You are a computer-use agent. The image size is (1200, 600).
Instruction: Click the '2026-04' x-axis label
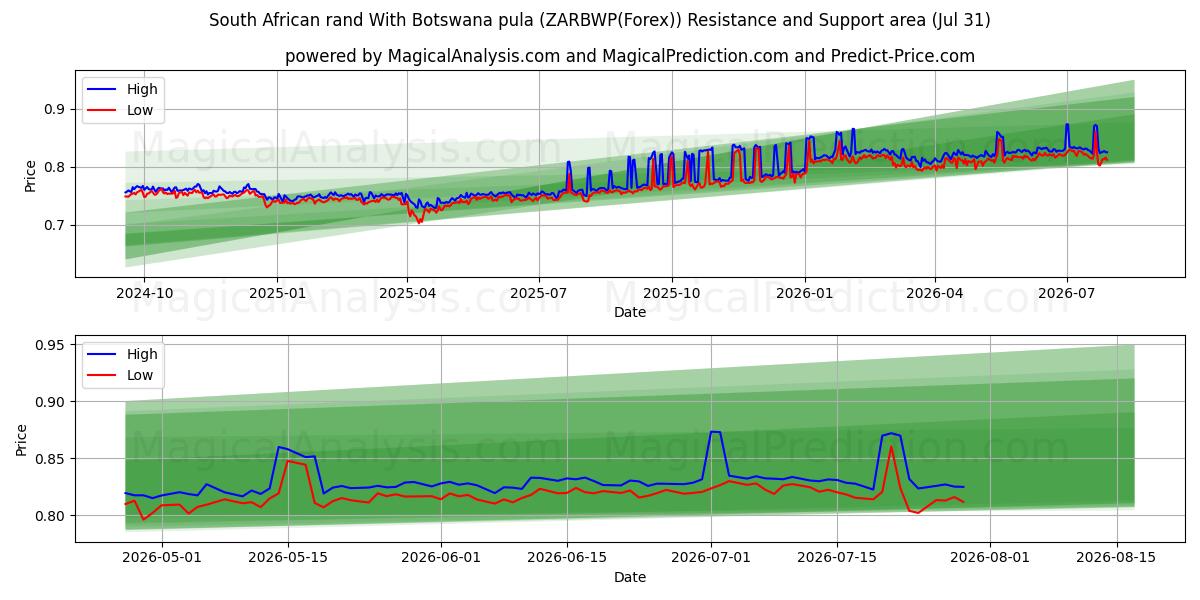pos(935,293)
